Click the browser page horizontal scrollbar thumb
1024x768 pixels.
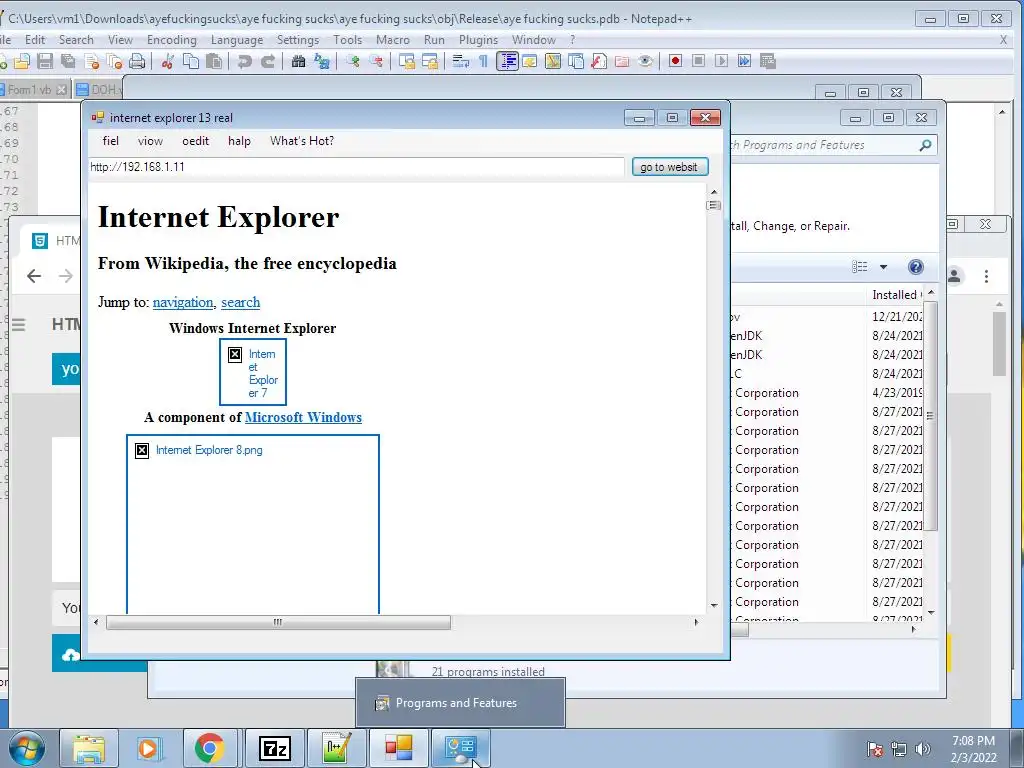(278, 622)
